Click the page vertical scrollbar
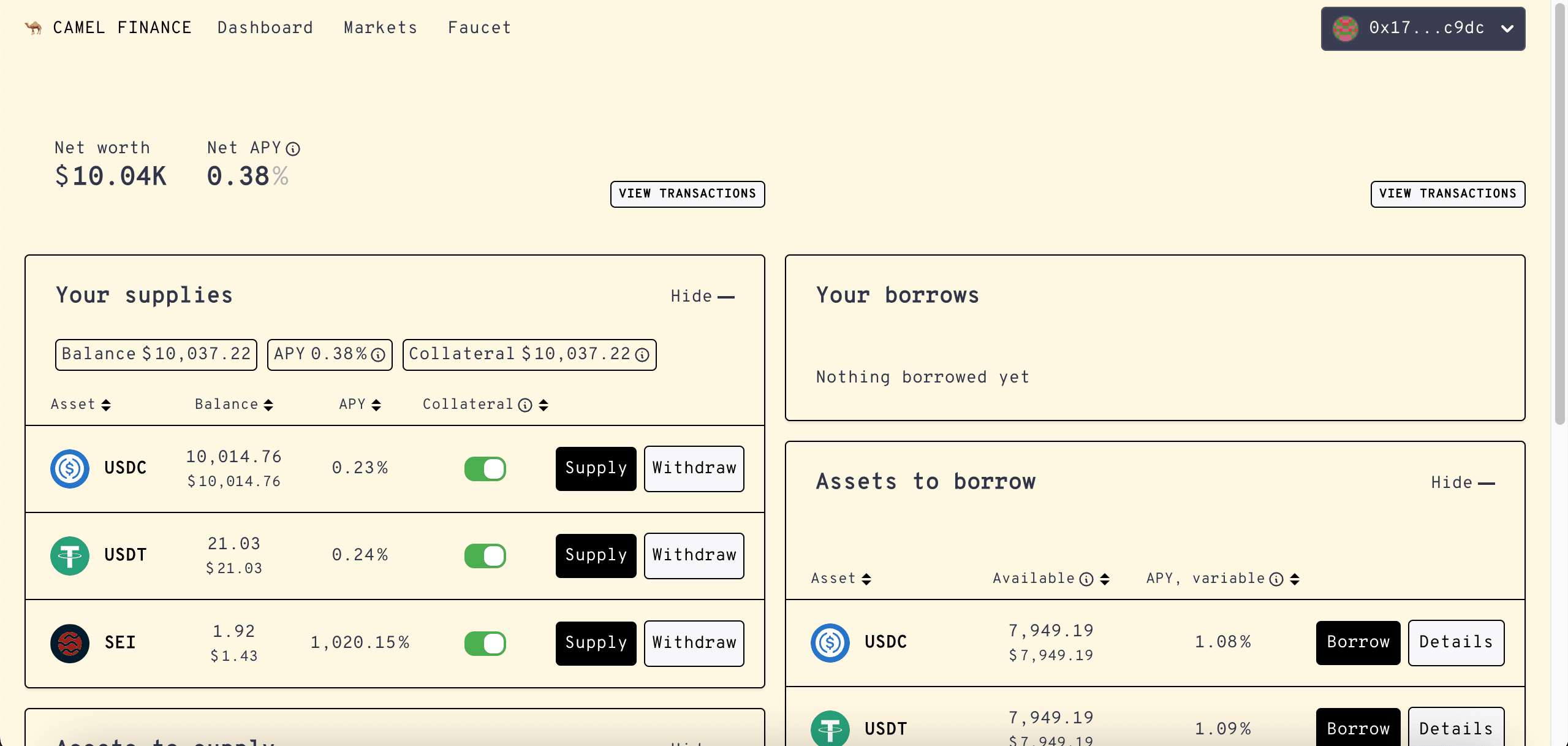This screenshot has height=746, width=1568. 1560,213
